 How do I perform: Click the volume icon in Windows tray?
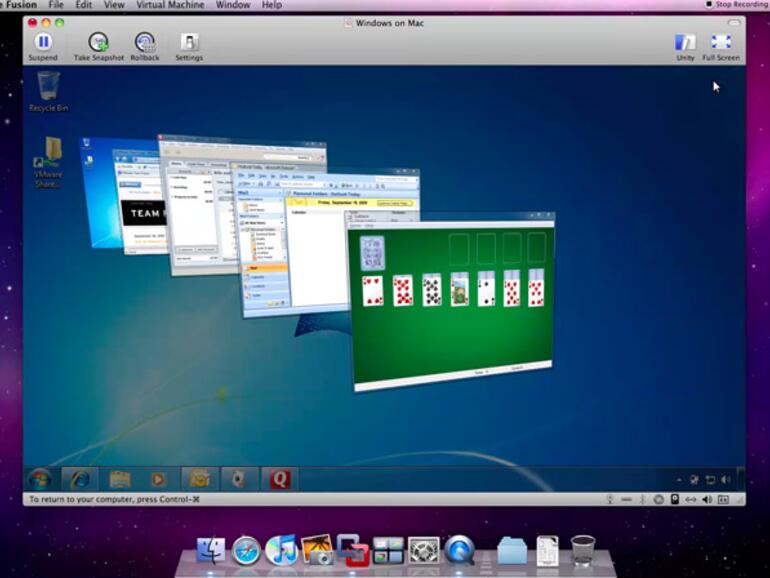(725, 480)
